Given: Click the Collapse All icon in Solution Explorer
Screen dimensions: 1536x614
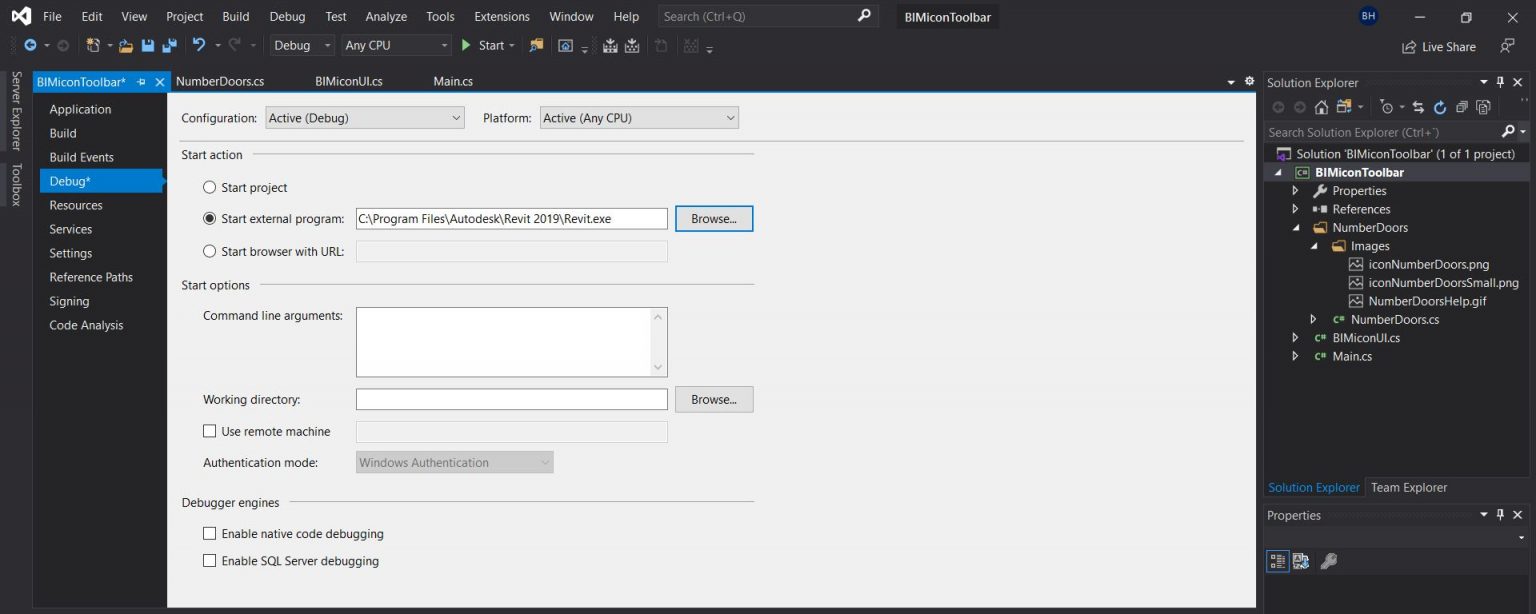Looking at the screenshot, I should 1462,107.
